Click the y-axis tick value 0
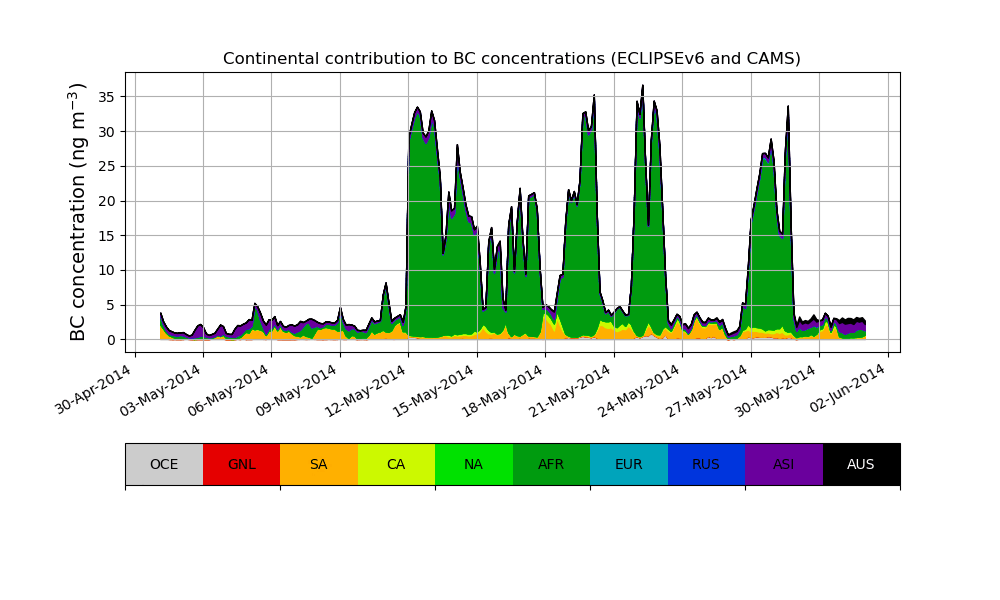1000x600 pixels. pyautogui.click(x=112, y=340)
